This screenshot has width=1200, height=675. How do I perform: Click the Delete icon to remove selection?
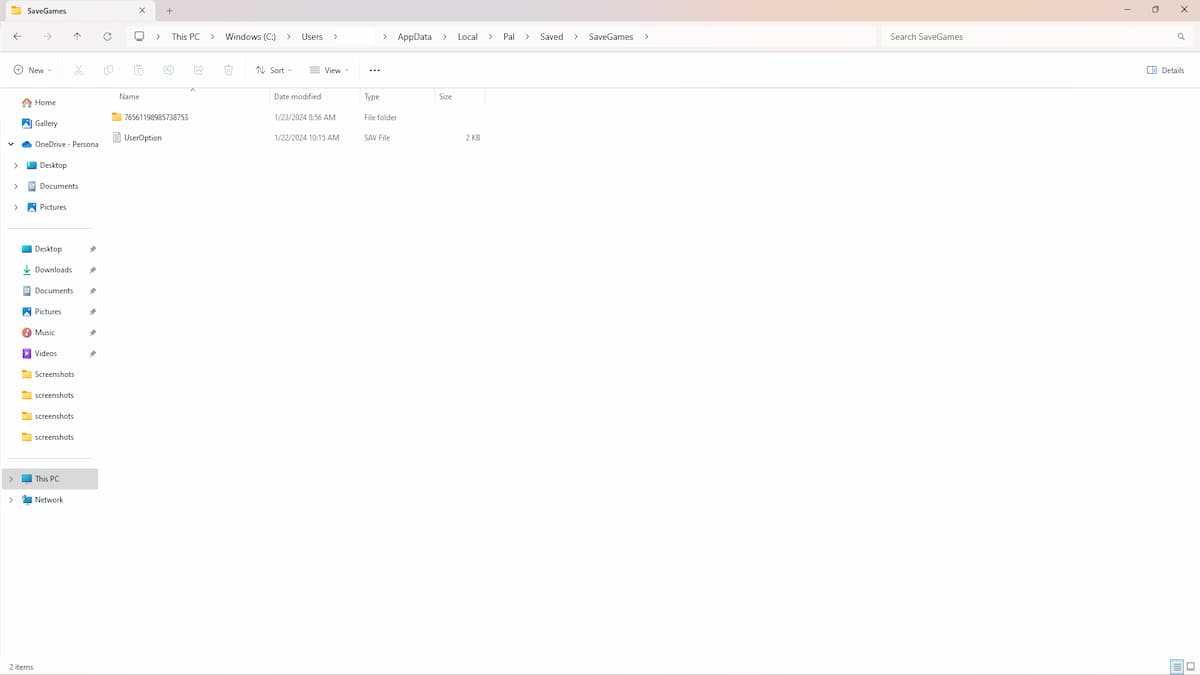[228, 70]
